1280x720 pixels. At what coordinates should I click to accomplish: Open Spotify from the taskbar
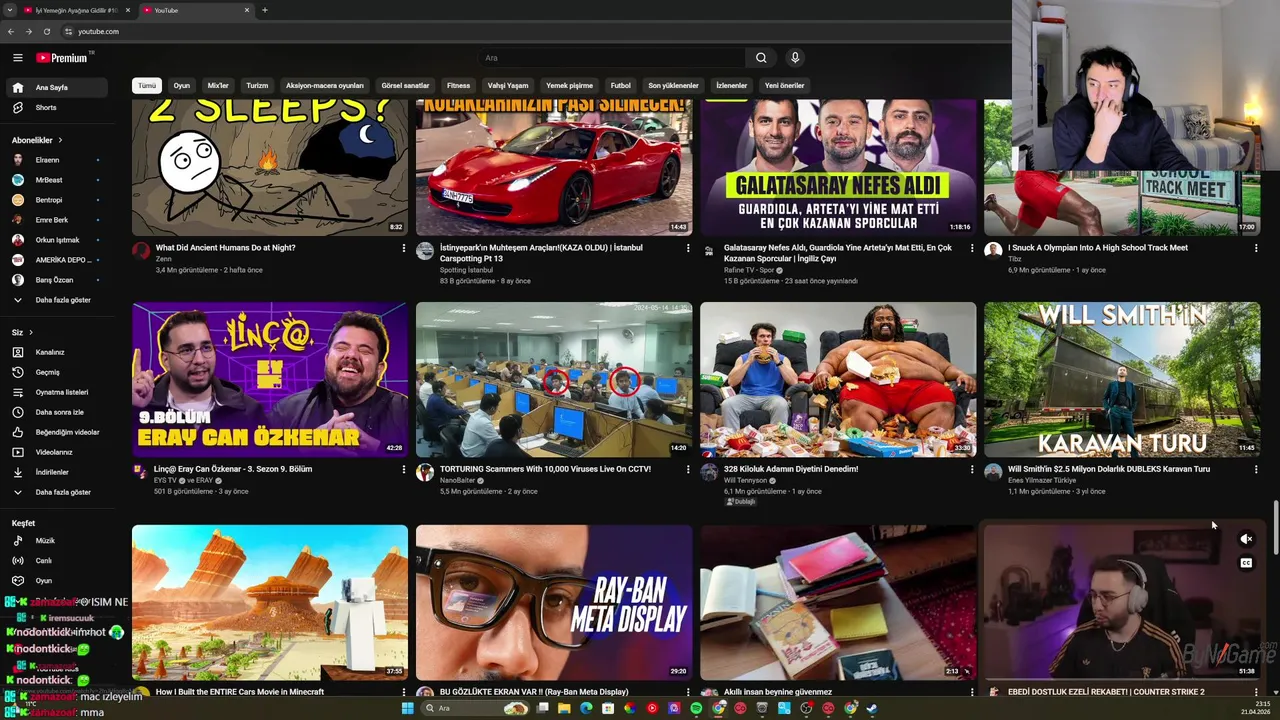[x=696, y=708]
